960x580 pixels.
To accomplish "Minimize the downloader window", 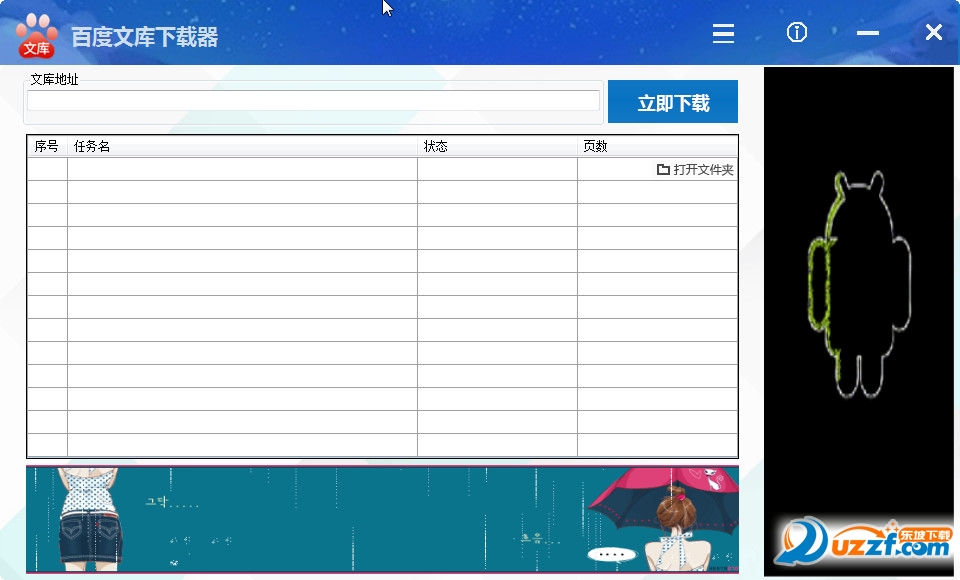I will 868,32.
